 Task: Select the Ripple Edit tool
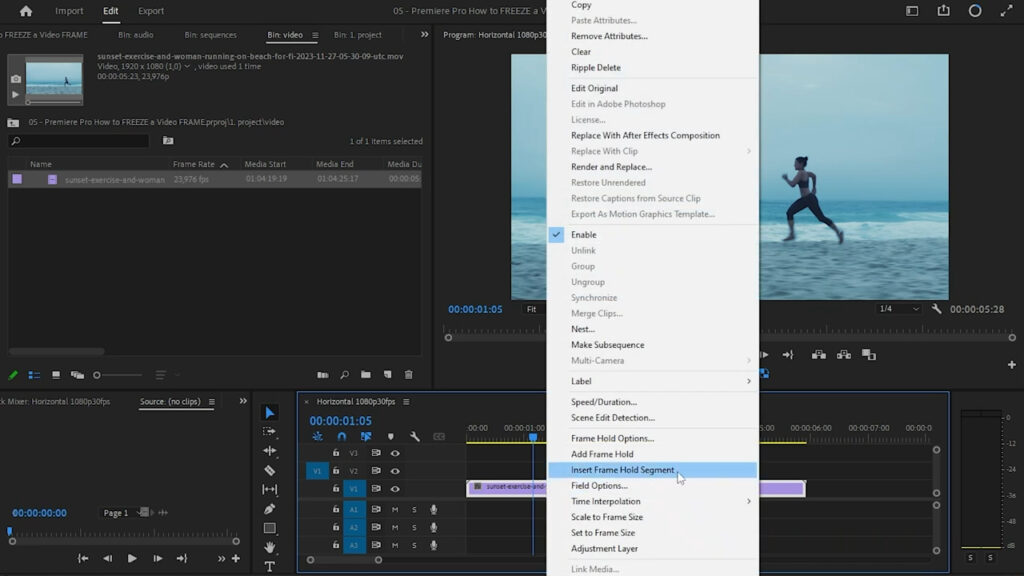coord(270,451)
